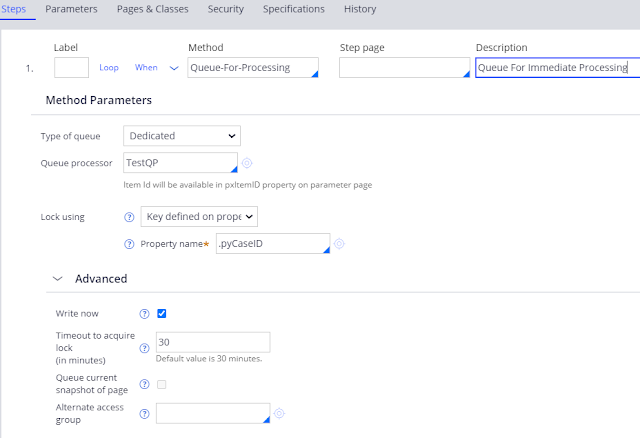The image size is (640, 438).
Task: Show help icon for Property name
Action: (128, 244)
